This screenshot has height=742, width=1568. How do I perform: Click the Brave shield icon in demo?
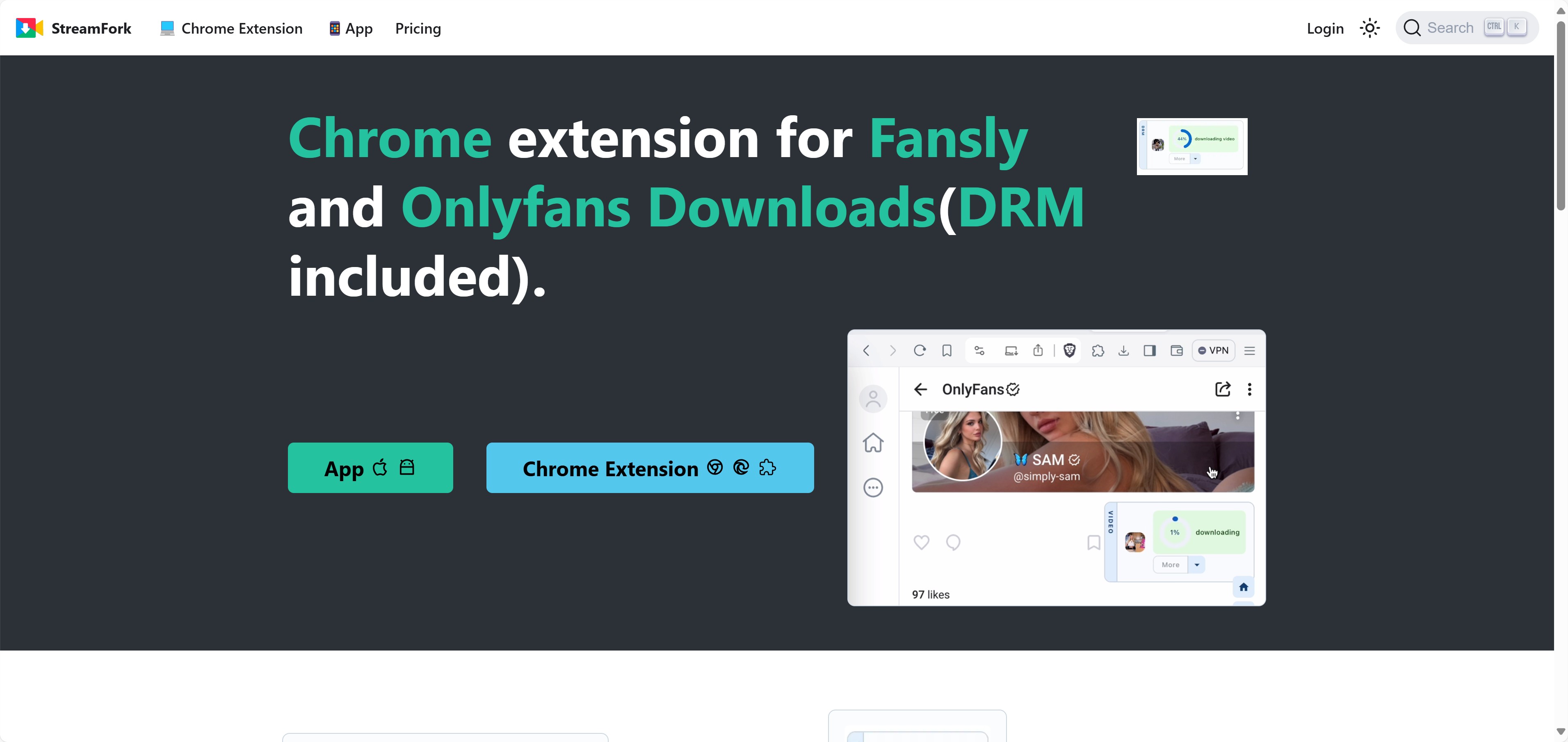pyautogui.click(x=1069, y=351)
